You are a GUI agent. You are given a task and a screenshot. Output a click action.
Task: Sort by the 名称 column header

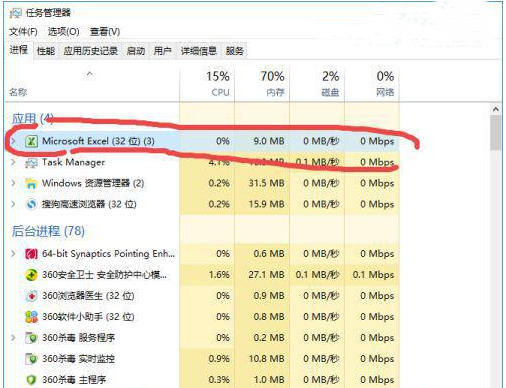(92, 83)
